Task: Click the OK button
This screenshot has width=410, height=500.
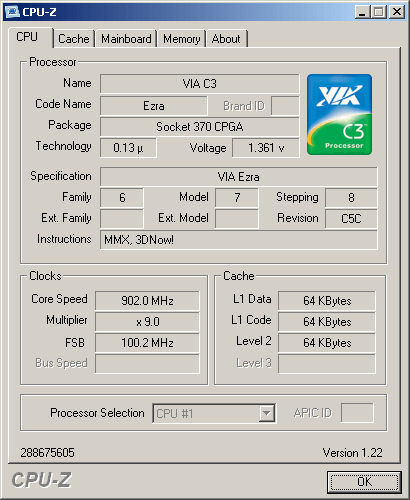Action: (x=364, y=482)
